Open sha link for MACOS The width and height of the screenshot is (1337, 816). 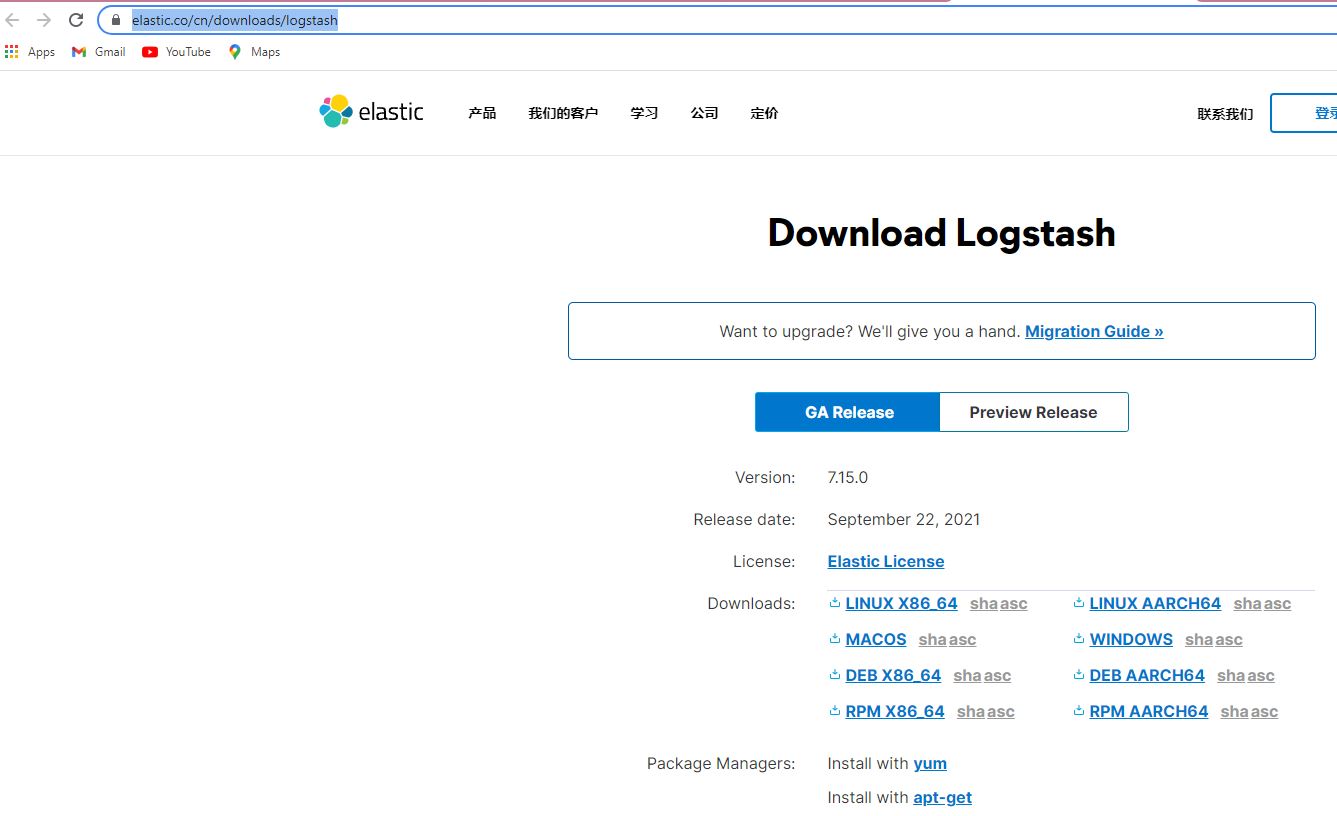[932, 639]
